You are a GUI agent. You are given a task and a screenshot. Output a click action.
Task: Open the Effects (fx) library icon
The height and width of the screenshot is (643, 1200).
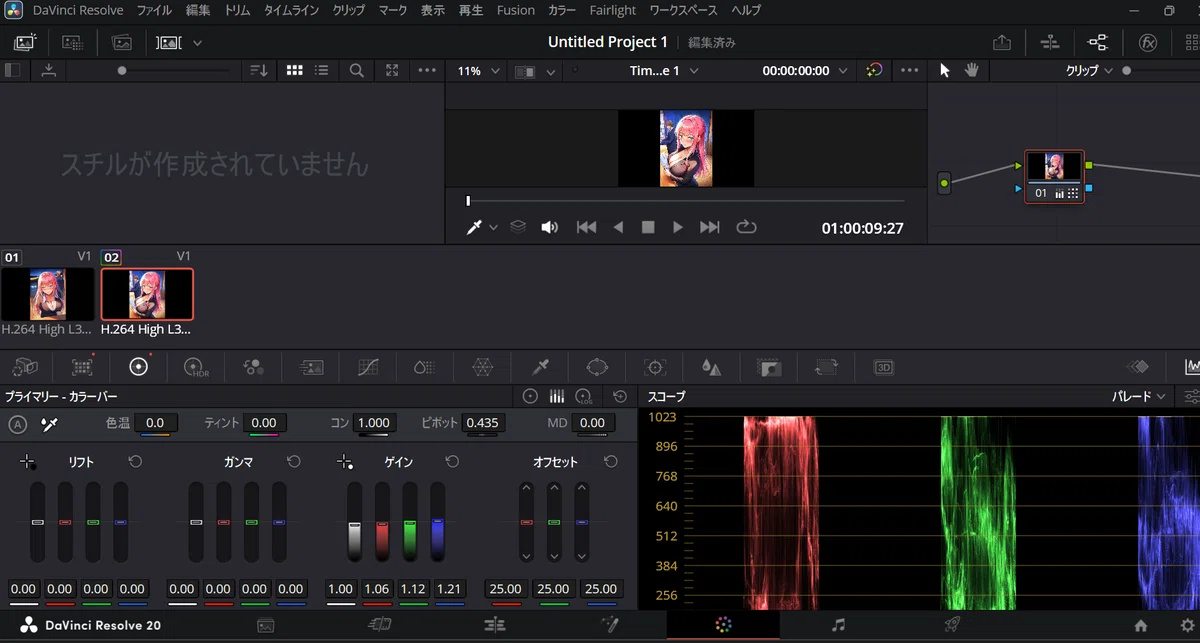1147,43
